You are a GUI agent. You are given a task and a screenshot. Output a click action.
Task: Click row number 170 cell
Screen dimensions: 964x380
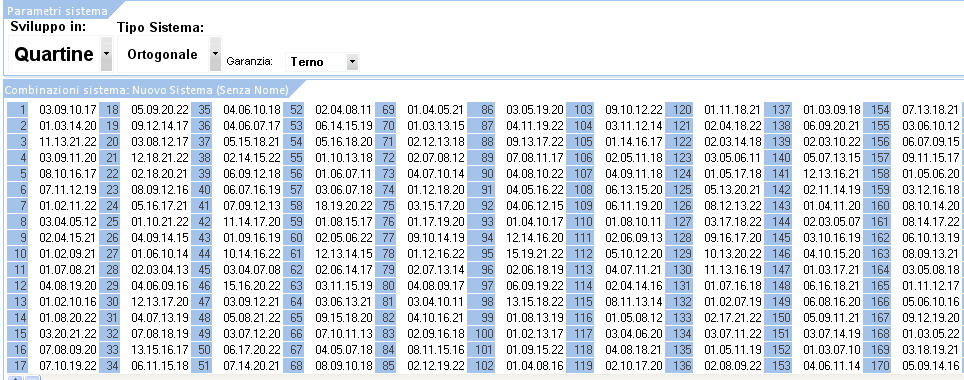(x=877, y=366)
